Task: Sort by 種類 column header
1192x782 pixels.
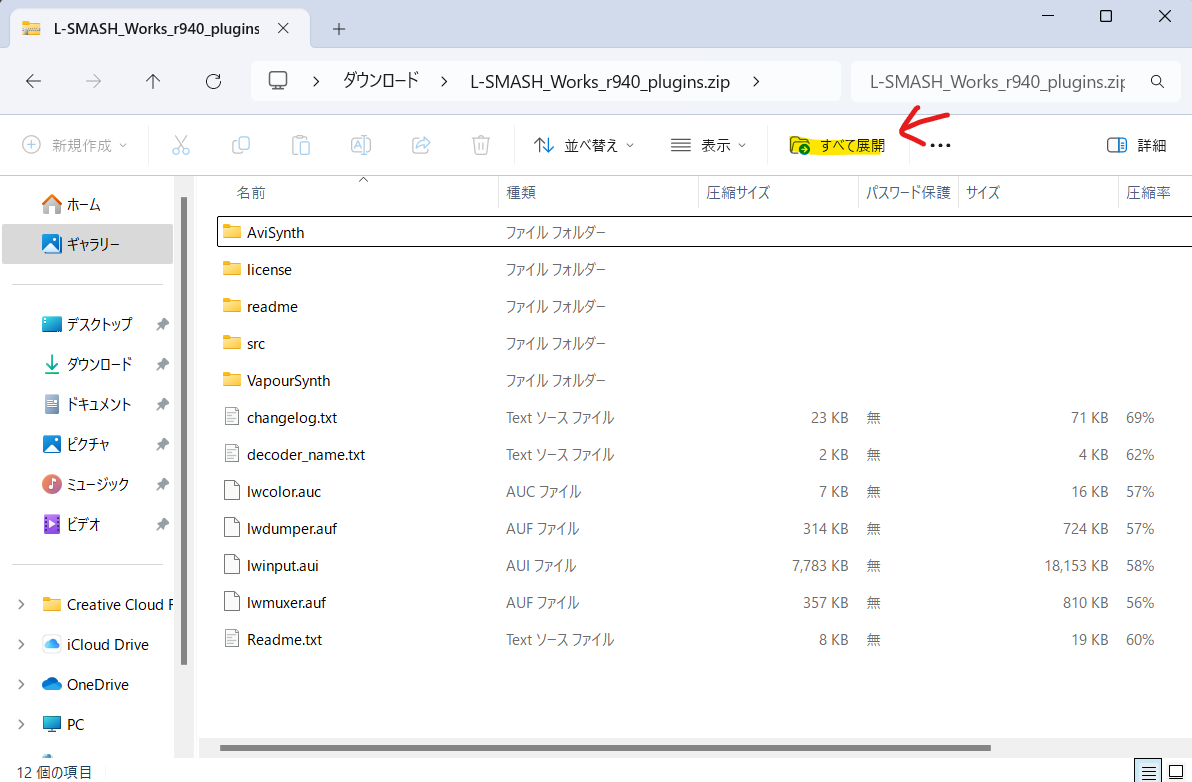Action: click(522, 193)
